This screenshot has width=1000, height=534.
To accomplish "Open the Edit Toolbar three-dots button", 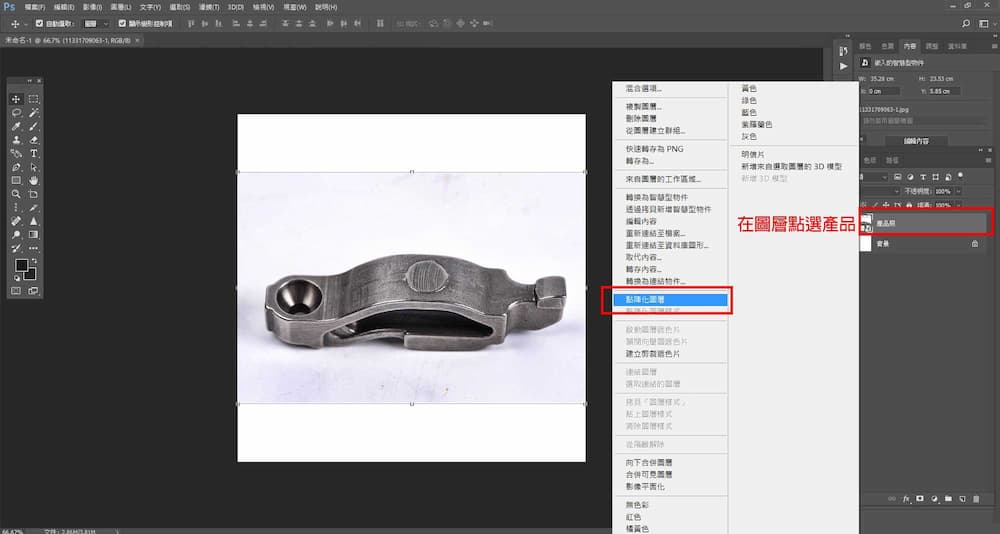I will 33,248.
